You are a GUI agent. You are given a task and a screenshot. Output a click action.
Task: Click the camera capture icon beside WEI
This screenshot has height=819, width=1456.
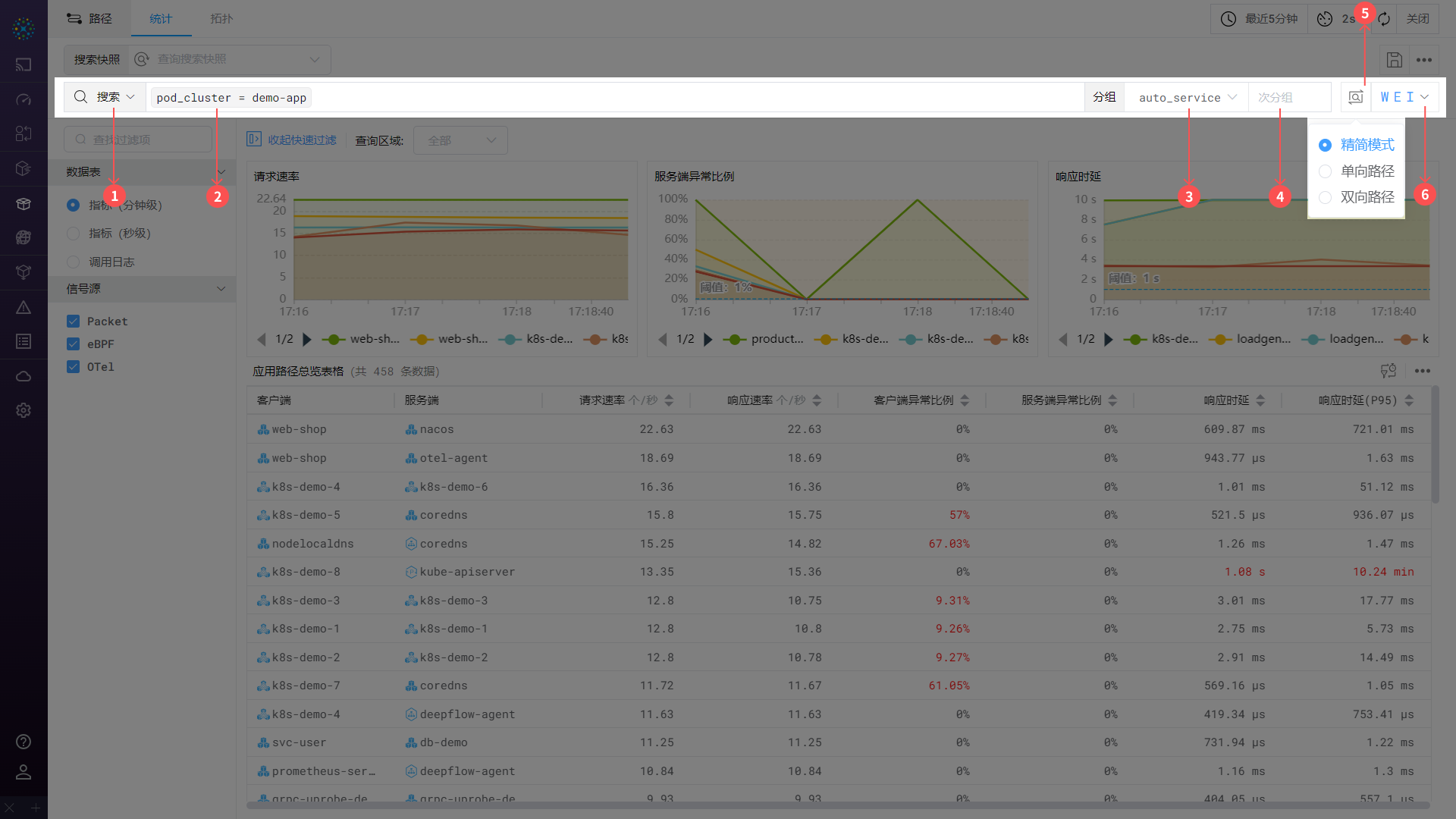1356,97
